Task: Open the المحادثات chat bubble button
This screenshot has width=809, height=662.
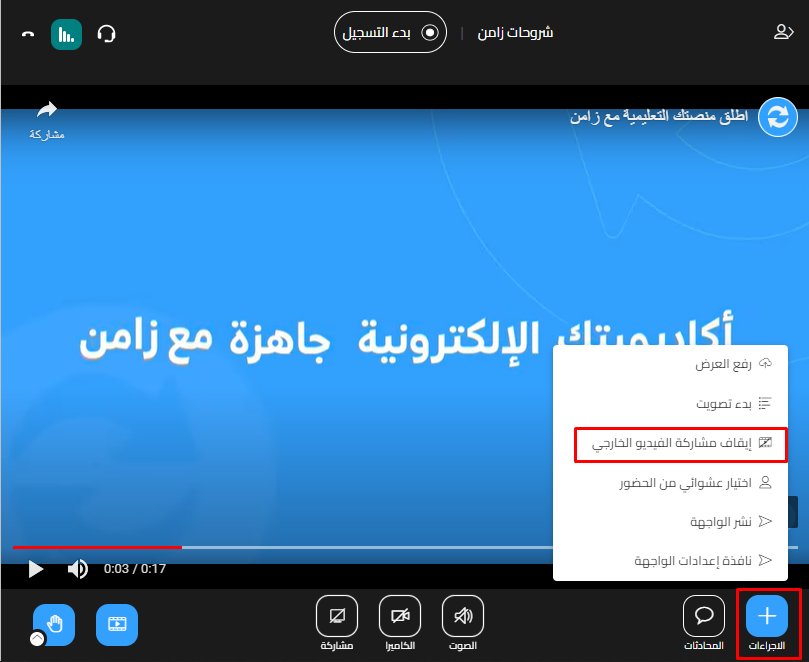Action: (x=704, y=616)
